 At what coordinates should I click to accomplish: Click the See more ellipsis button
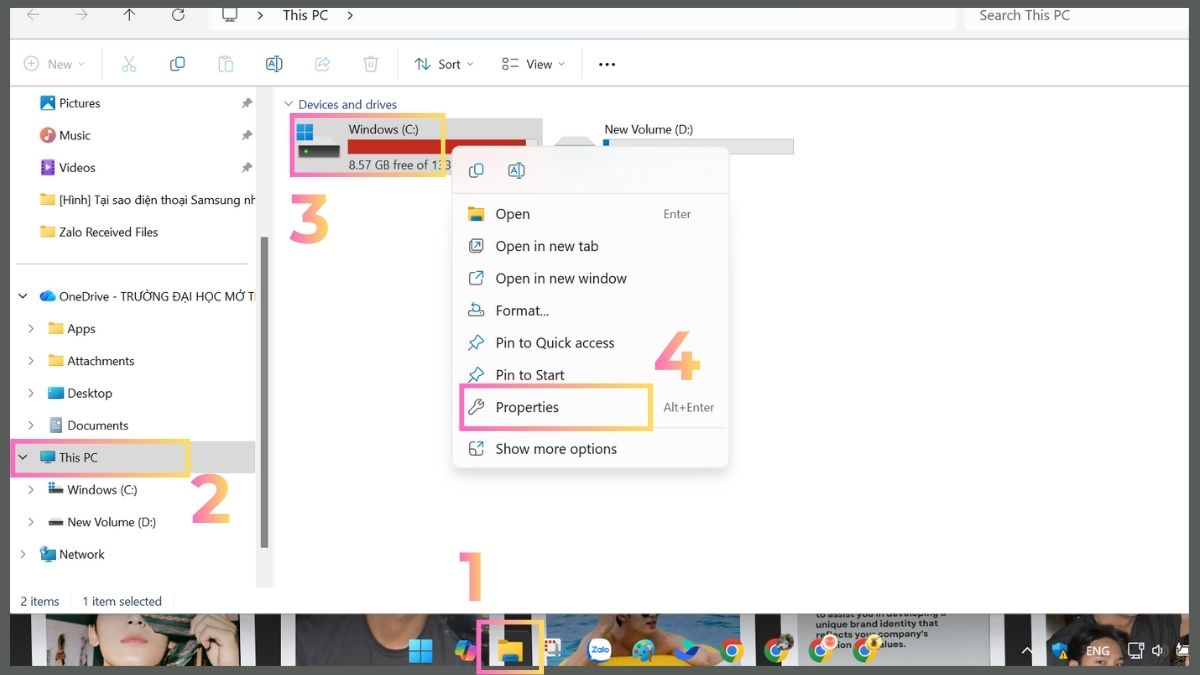click(606, 63)
